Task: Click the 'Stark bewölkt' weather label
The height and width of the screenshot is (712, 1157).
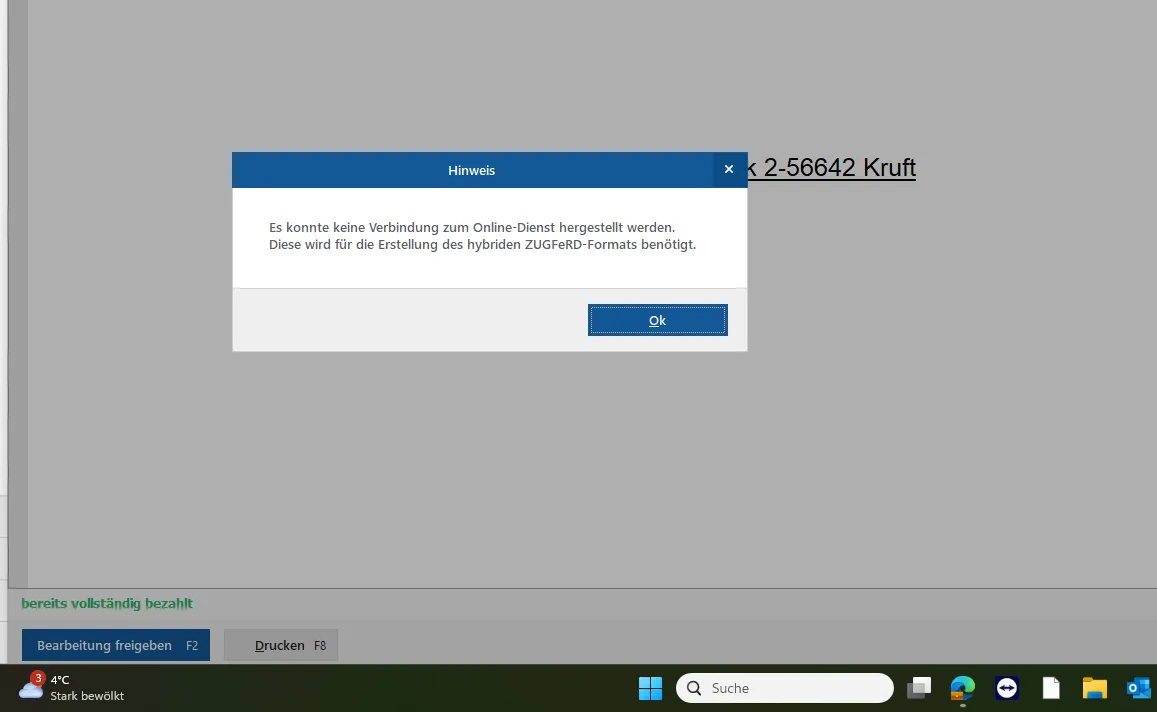Action: pos(87,696)
